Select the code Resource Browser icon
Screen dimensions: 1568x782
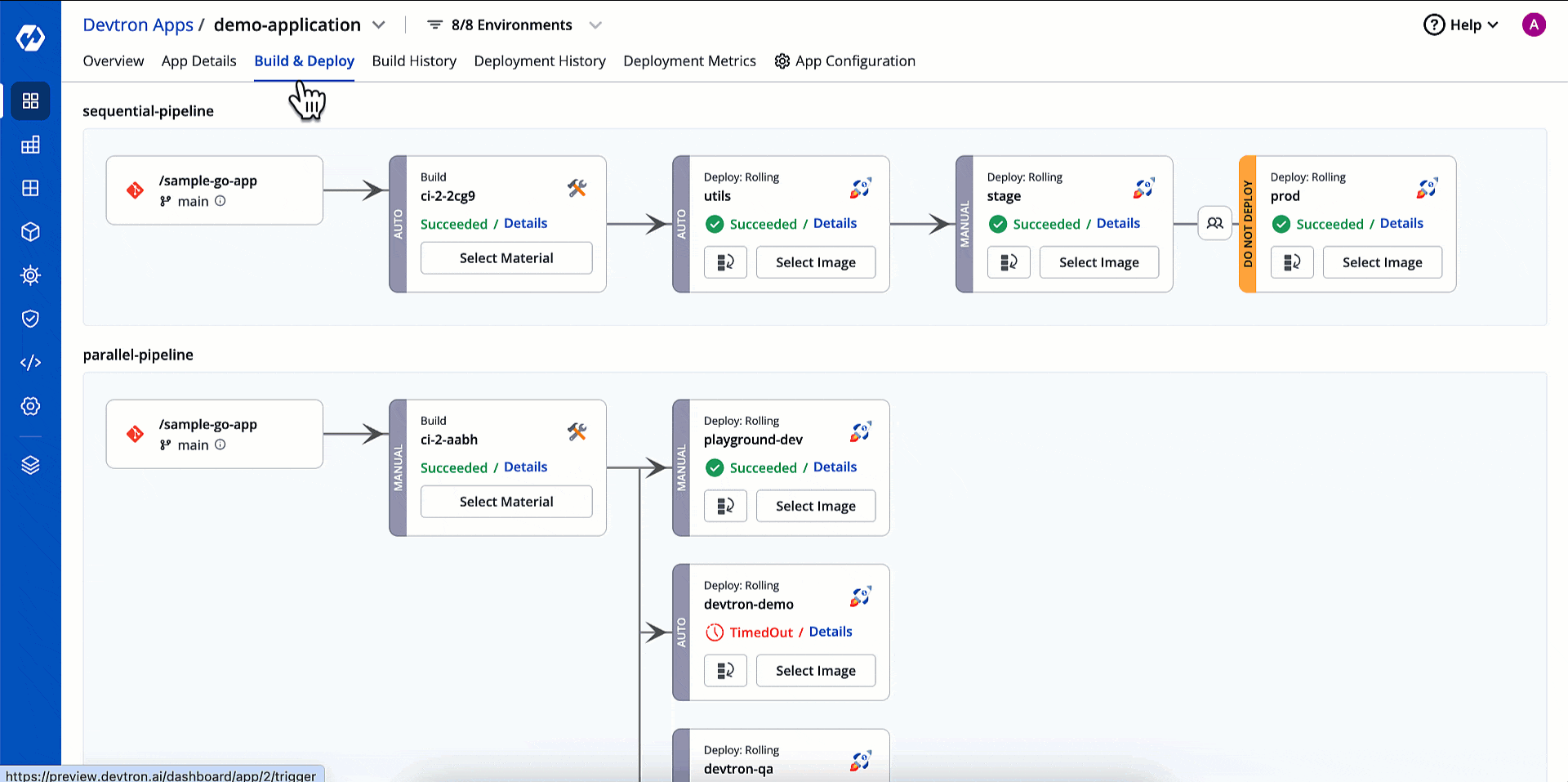click(30, 362)
